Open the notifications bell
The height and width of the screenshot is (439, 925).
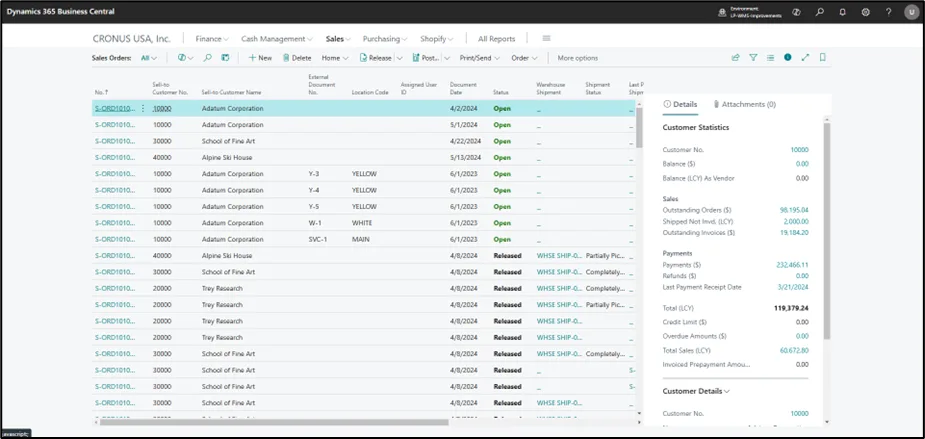(x=842, y=12)
